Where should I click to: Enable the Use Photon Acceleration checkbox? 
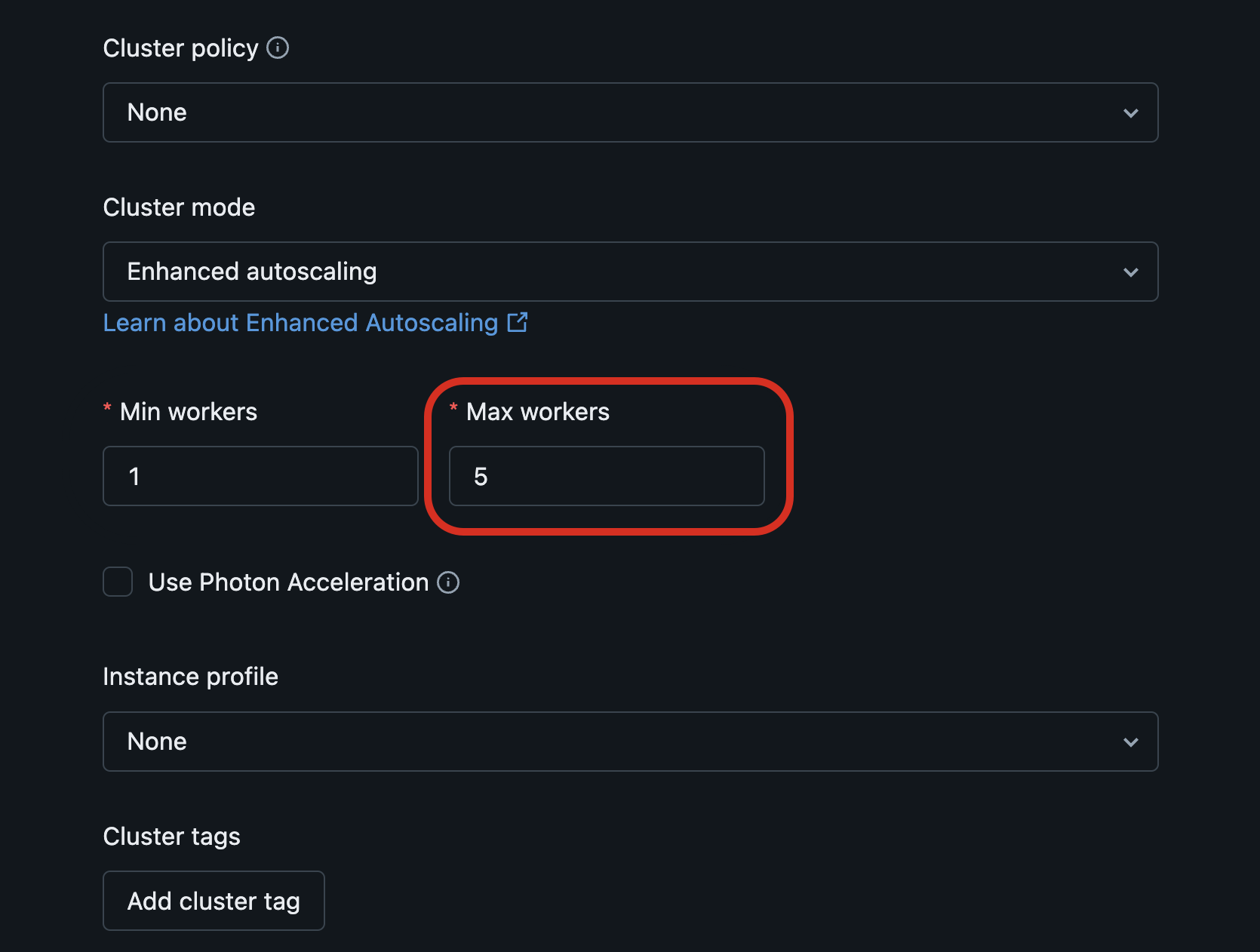point(118,582)
